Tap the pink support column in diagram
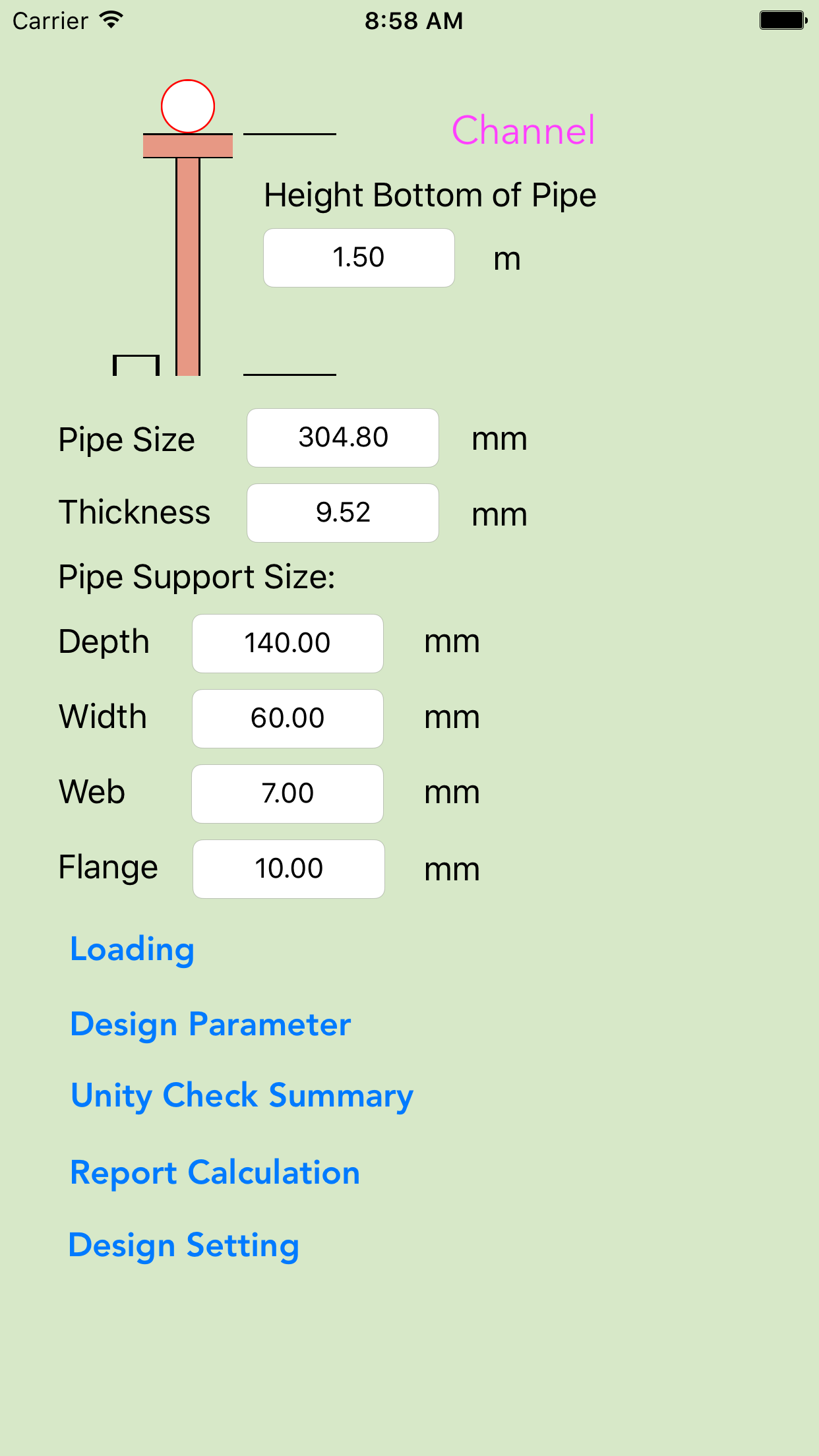This screenshot has width=819, height=1456. (x=188, y=264)
